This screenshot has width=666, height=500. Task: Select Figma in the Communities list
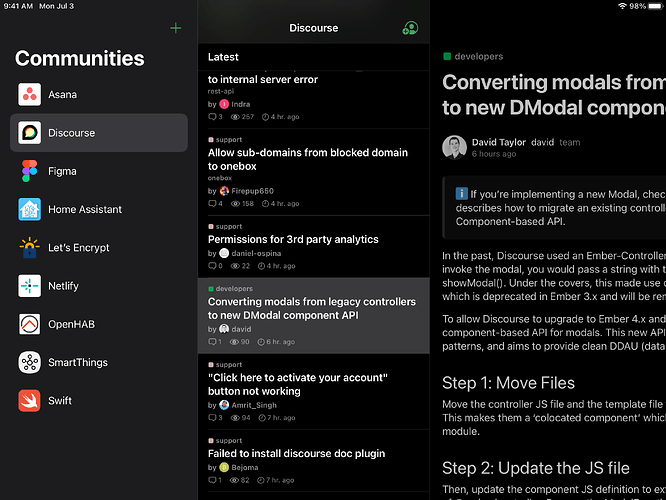pyautogui.click(x=99, y=171)
